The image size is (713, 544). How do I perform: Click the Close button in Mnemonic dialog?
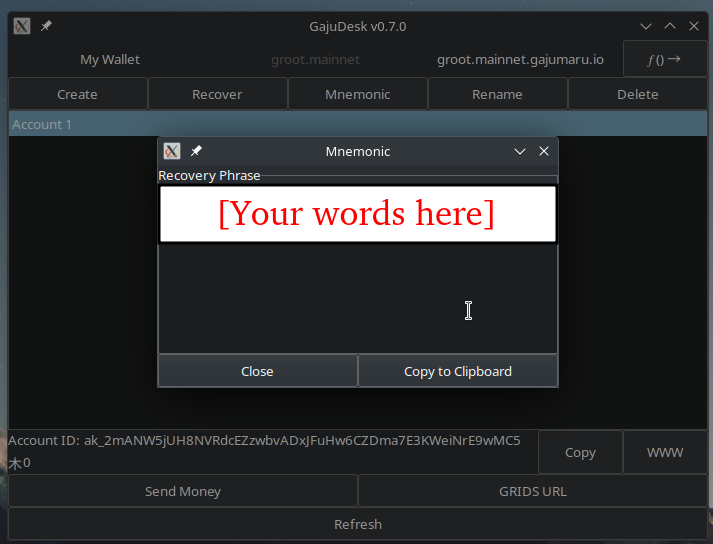[x=257, y=371]
